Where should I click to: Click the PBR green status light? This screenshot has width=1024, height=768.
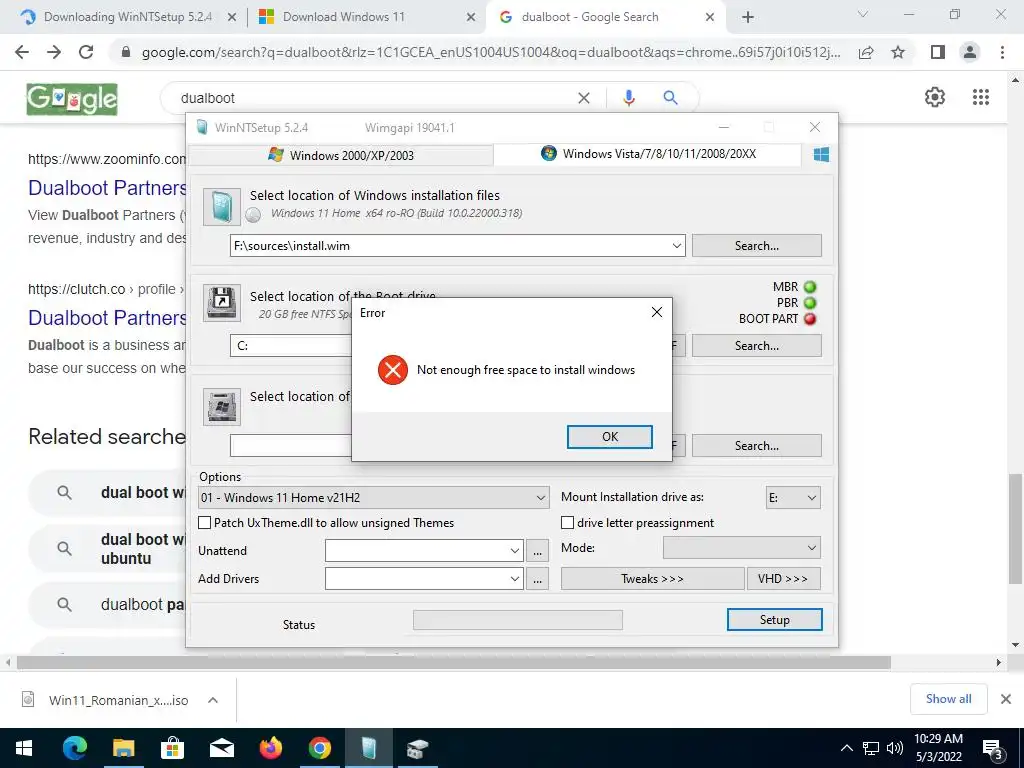click(x=810, y=303)
